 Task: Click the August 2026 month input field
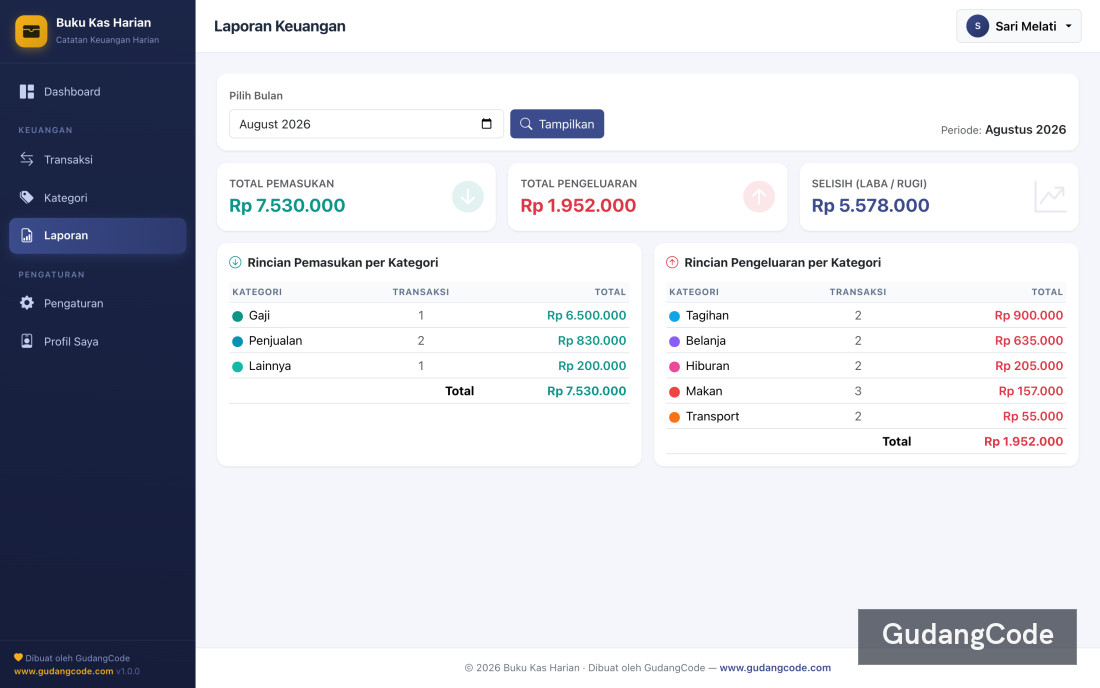pos(366,124)
